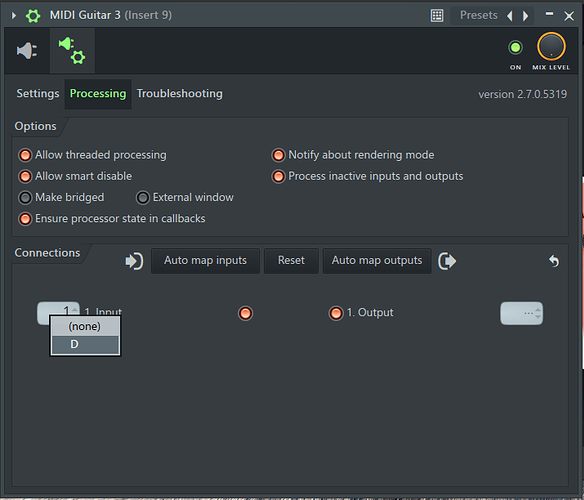This screenshot has width=584, height=500.
Task: Click the outputs arrow icon
Action: 447,261
